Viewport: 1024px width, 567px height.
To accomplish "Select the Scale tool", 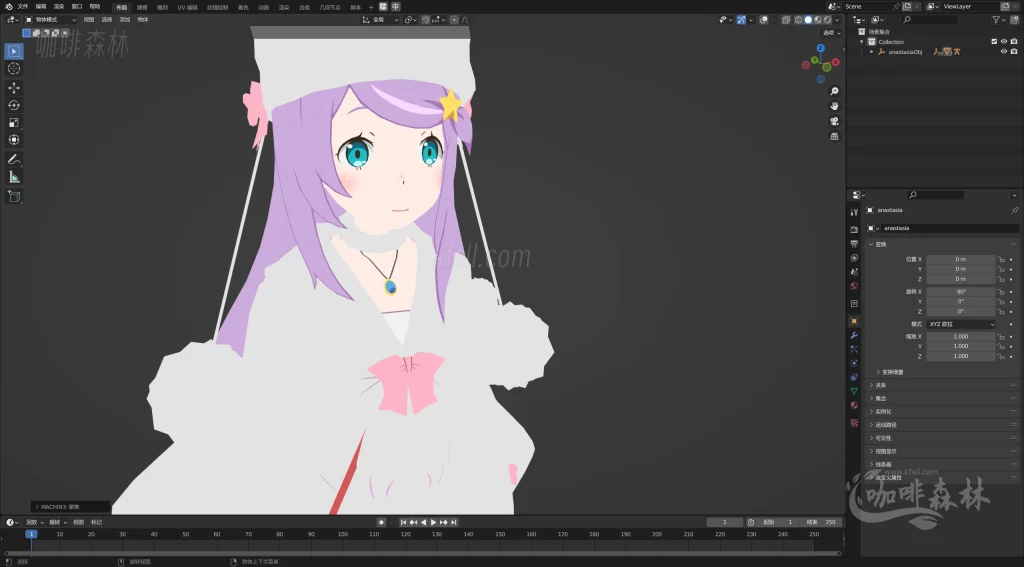I will pyautogui.click(x=14, y=123).
